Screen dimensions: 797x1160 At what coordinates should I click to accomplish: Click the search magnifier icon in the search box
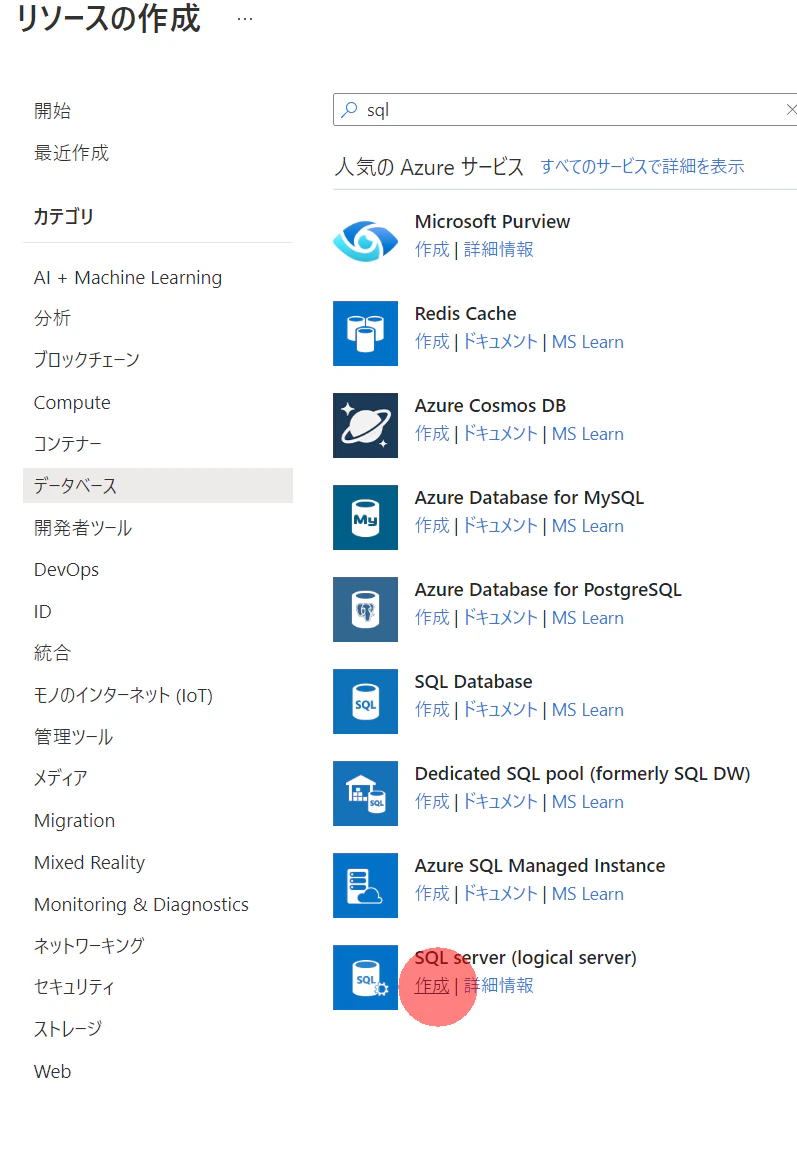(x=349, y=109)
